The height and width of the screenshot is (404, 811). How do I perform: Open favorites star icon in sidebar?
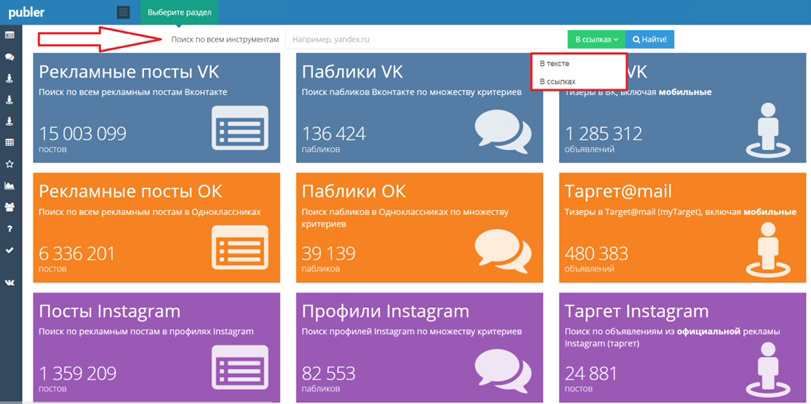coord(9,164)
